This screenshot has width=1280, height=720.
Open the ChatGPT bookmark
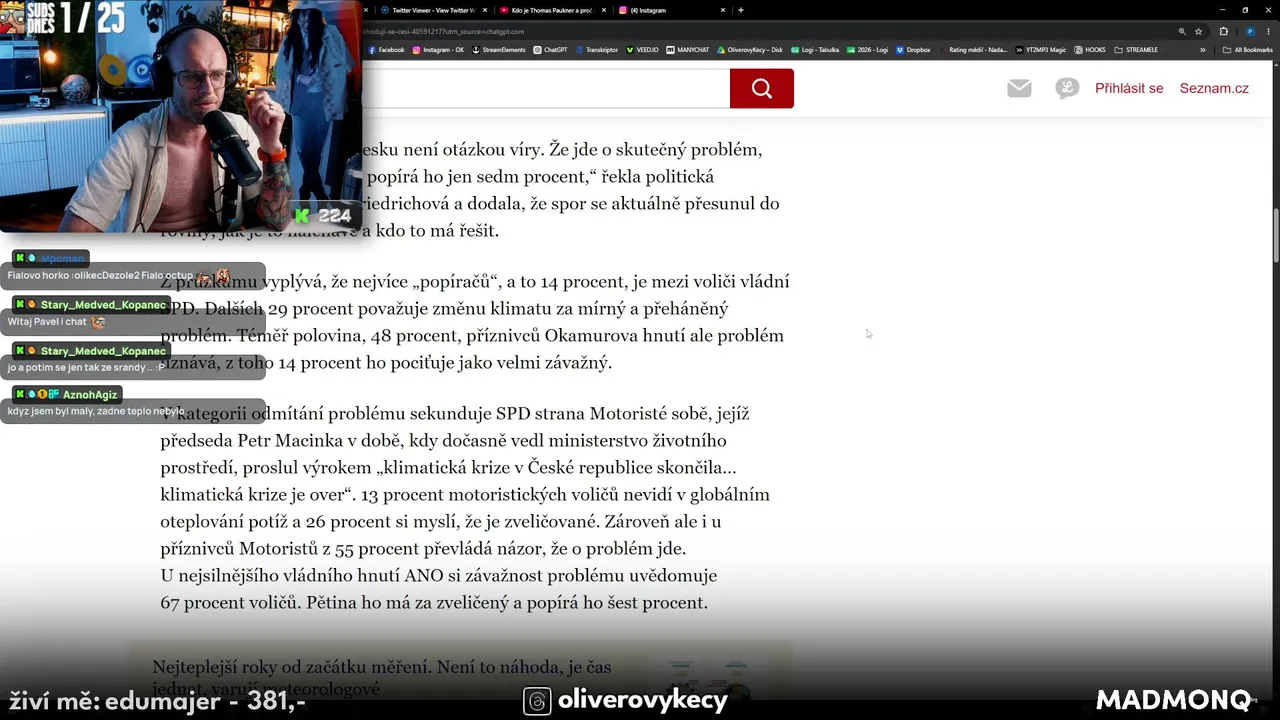[x=550, y=50]
